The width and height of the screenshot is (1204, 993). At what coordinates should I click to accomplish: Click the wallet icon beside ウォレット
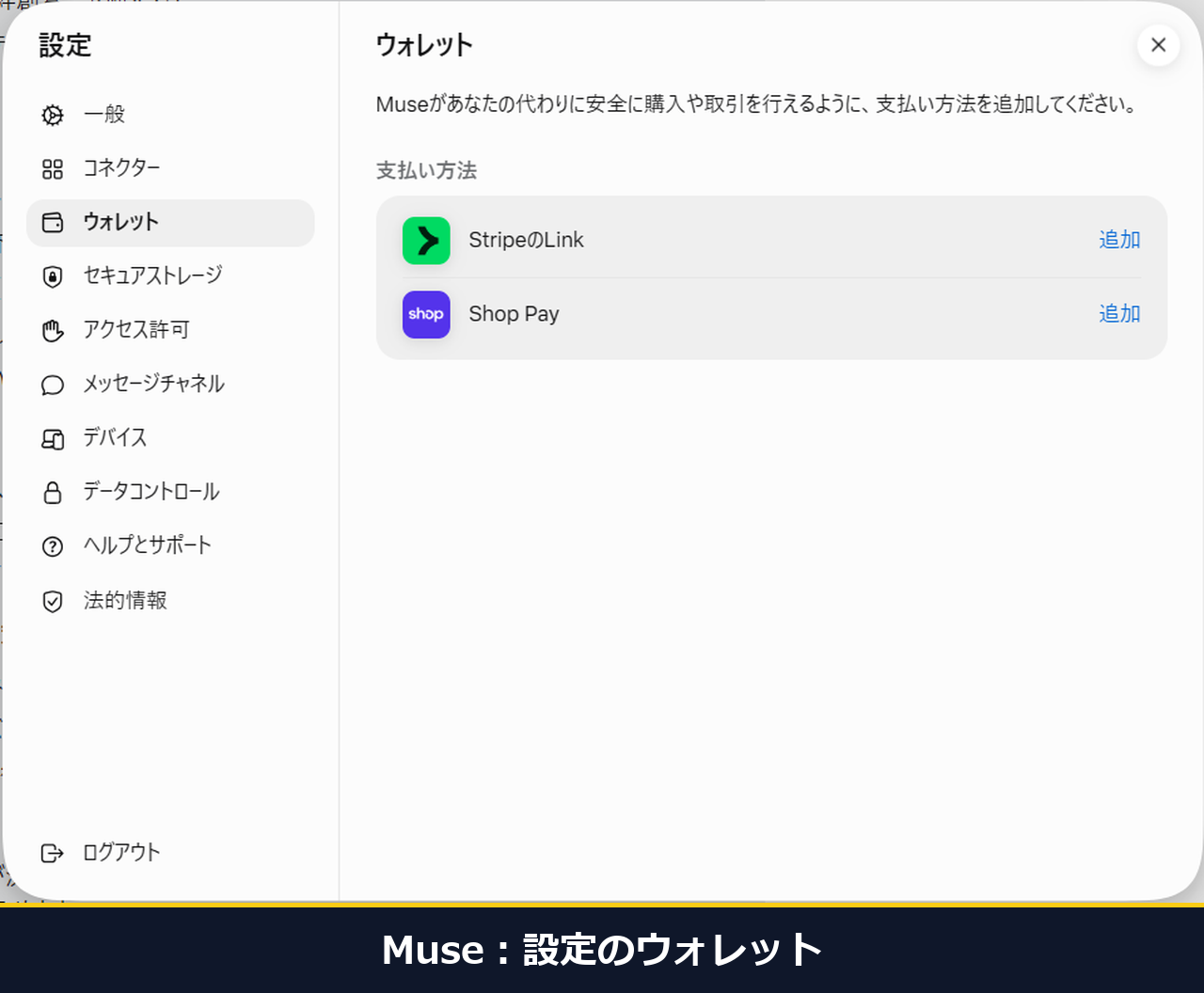[x=53, y=223]
